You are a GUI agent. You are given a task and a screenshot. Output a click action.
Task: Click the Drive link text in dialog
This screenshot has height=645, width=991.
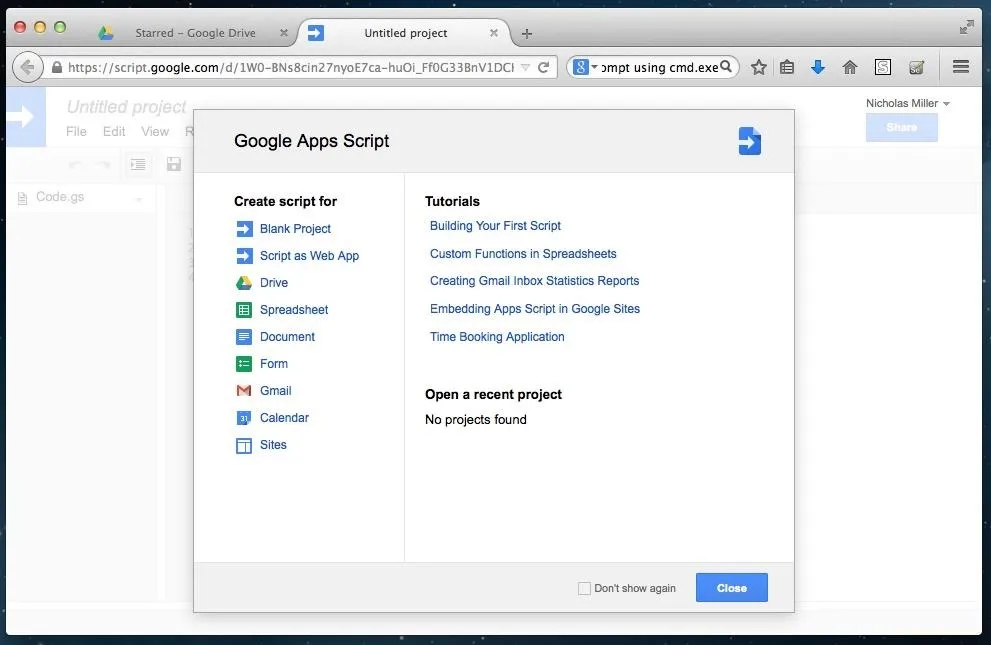point(274,283)
